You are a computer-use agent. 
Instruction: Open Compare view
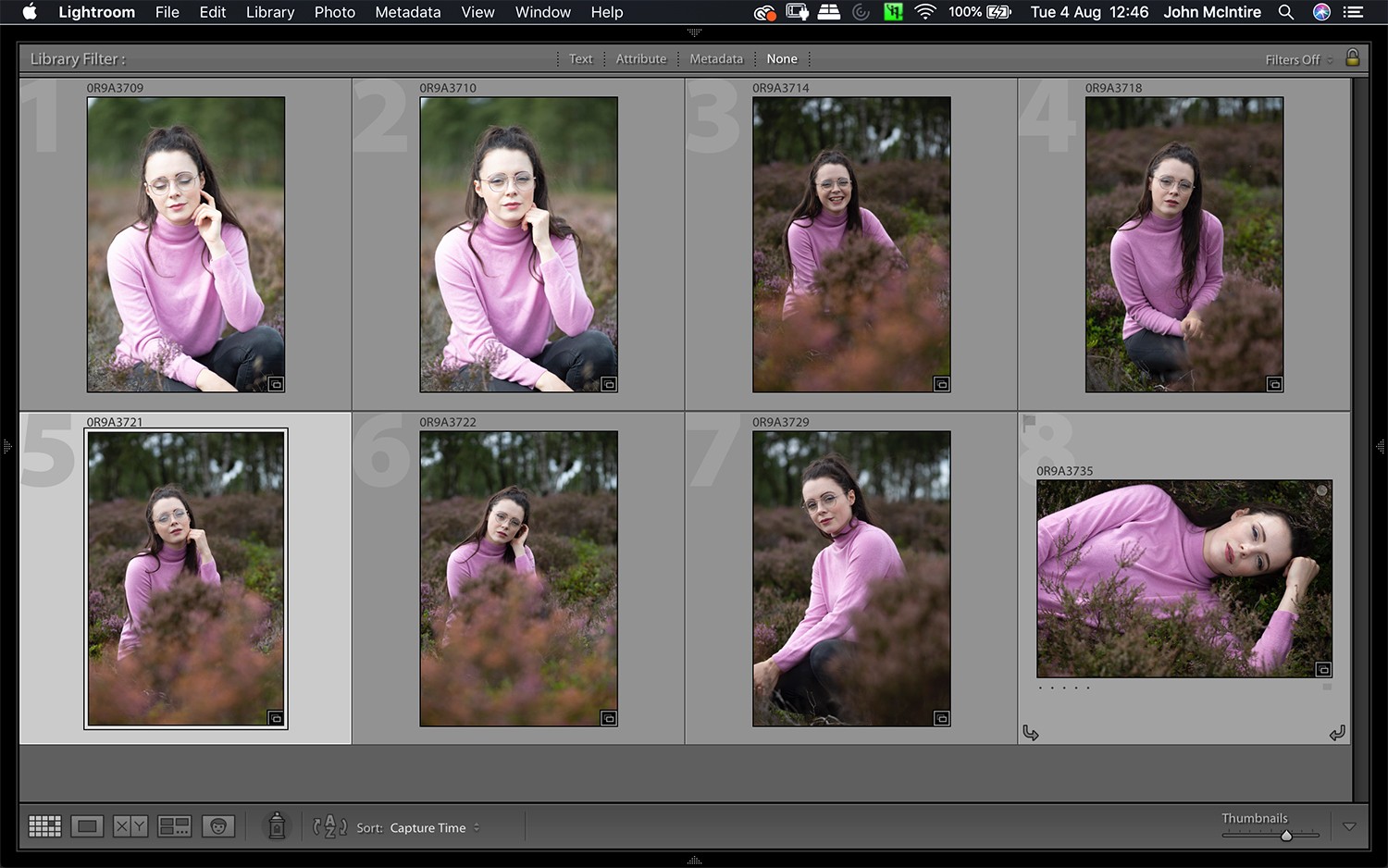coord(130,825)
